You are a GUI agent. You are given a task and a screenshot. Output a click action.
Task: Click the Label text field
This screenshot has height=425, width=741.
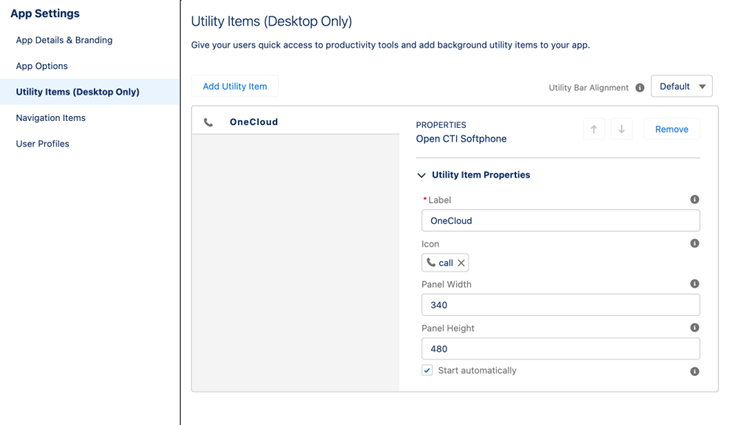[560, 221]
